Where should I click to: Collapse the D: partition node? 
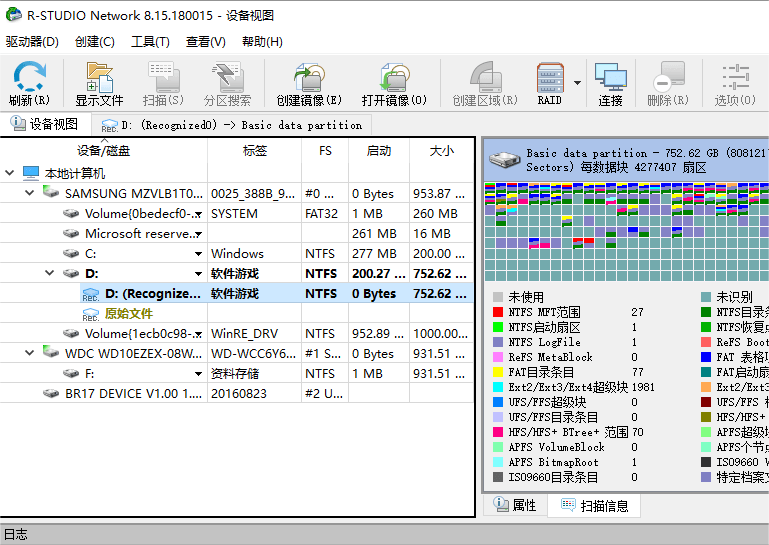50,273
